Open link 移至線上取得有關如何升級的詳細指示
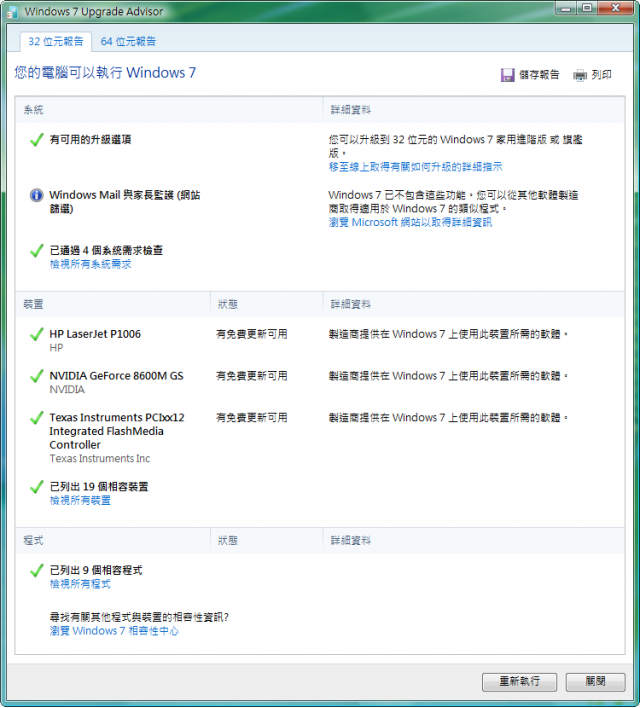Viewport: 640px width, 708px height. point(416,167)
